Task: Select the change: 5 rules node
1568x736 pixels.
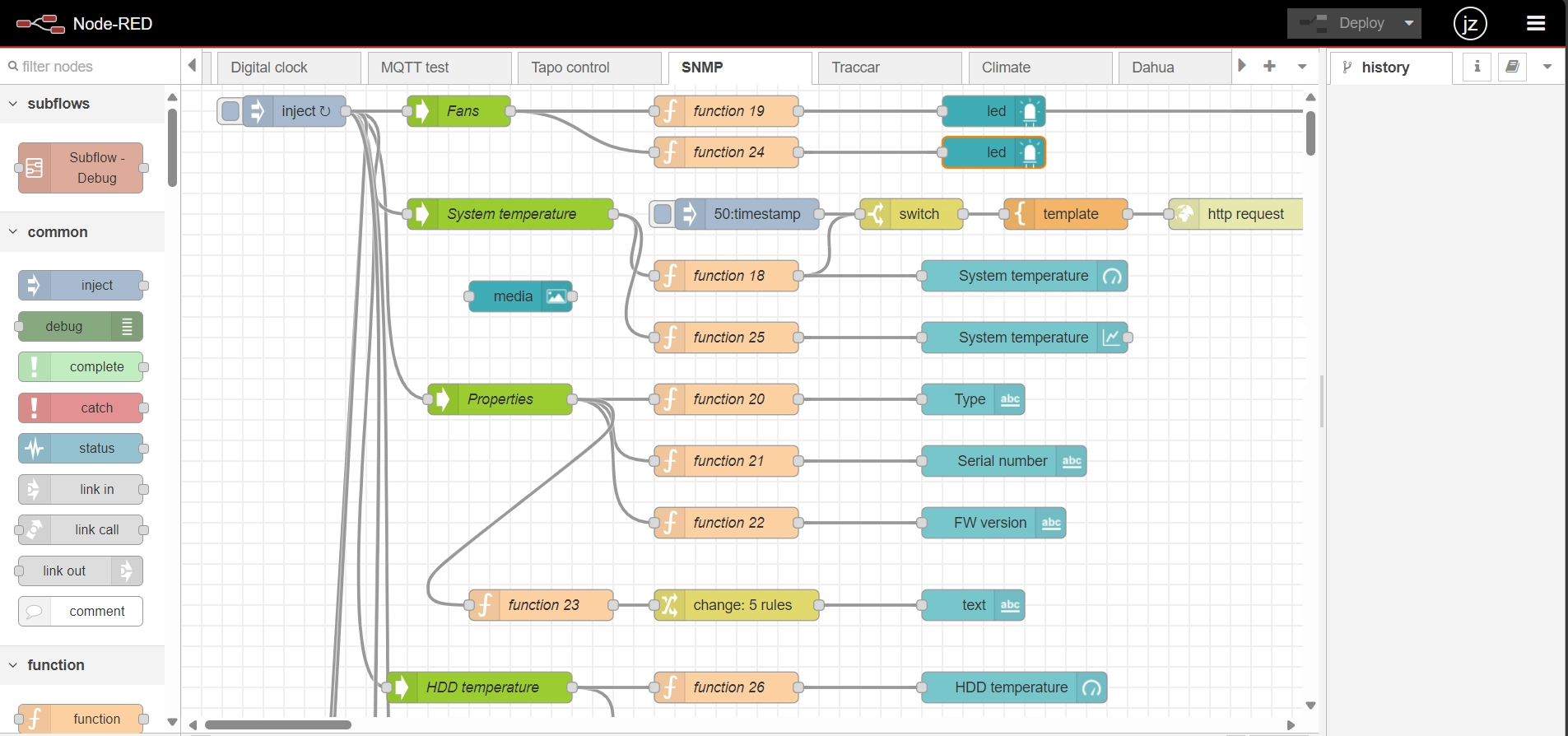Action: 737,605
